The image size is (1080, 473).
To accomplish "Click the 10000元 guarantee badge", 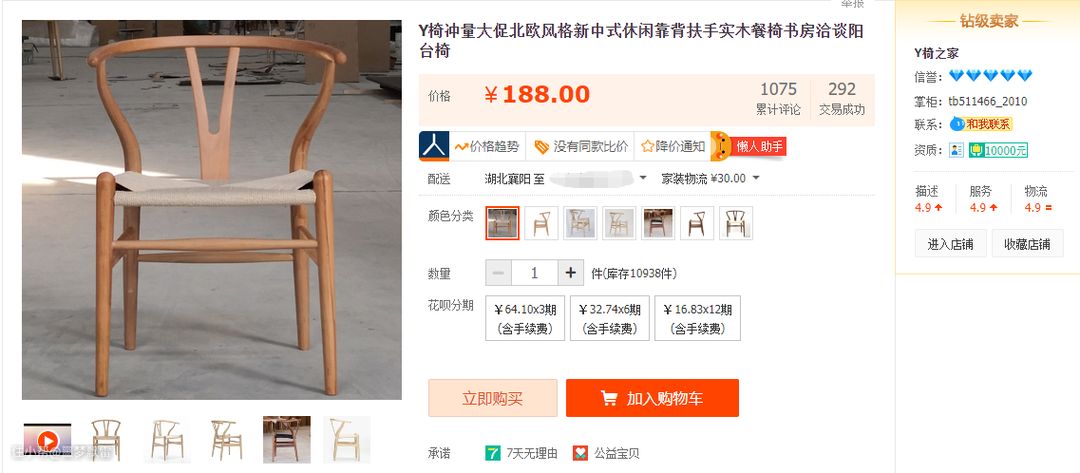I will click(x=998, y=150).
